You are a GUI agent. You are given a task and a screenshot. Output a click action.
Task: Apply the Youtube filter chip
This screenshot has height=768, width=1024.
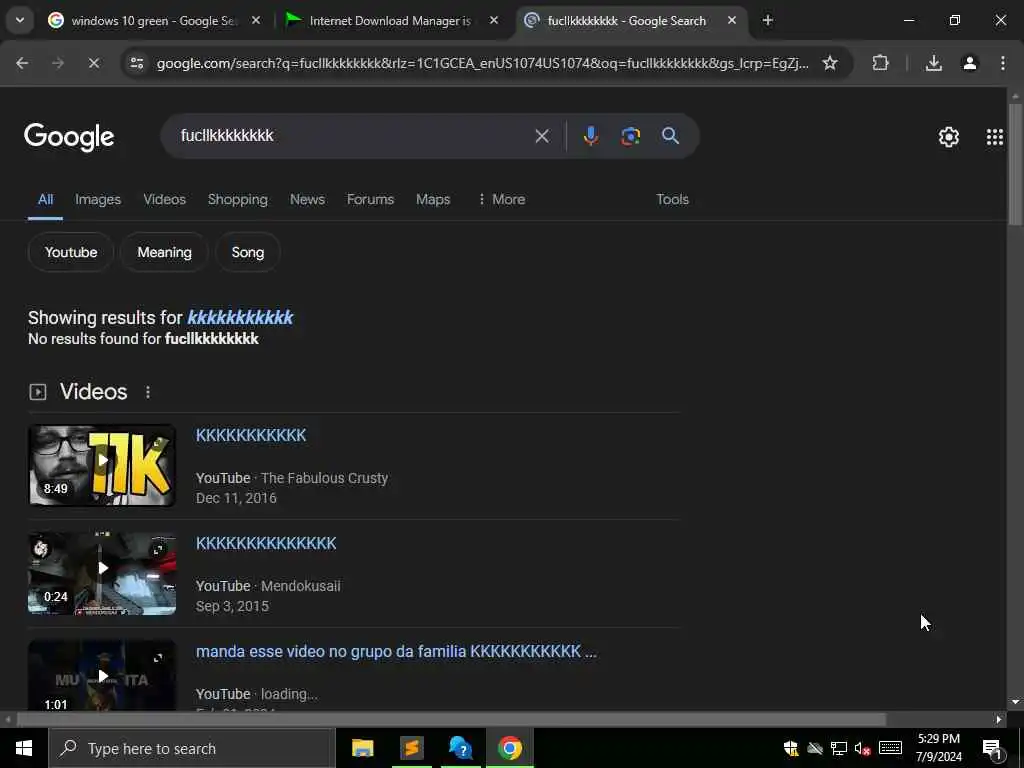[71, 252]
